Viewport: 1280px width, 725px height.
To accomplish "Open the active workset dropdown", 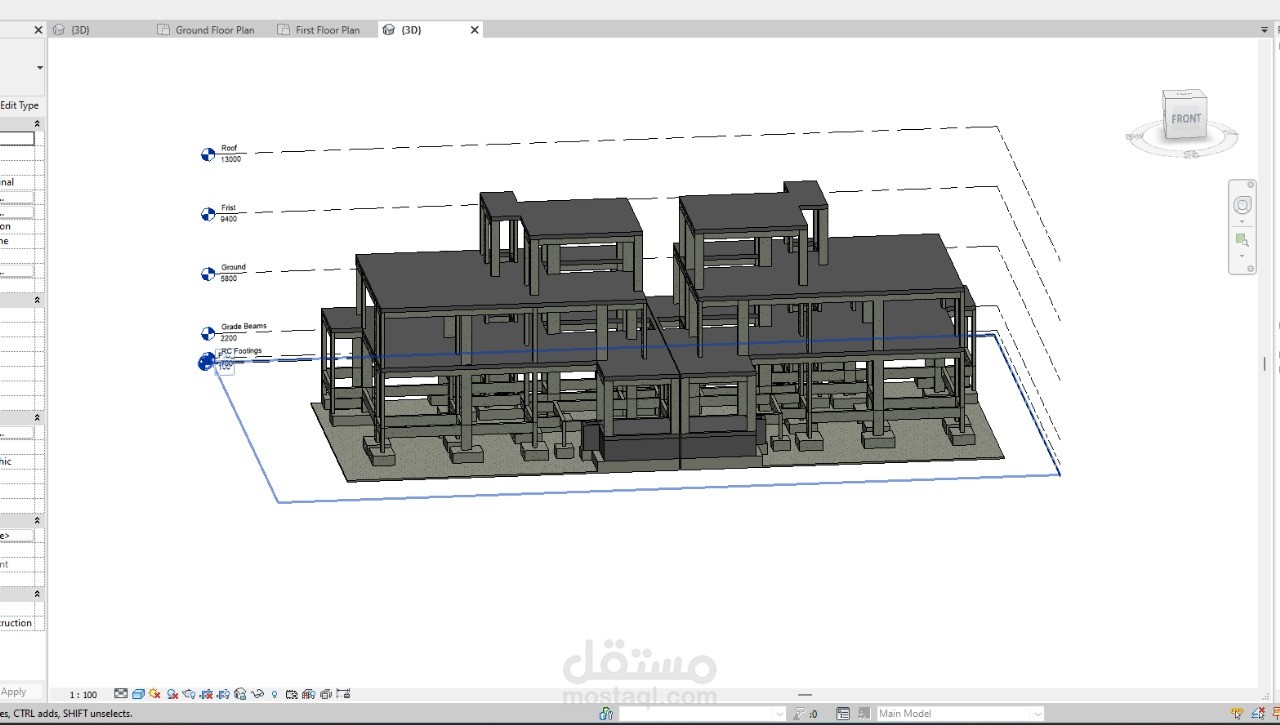I will click(x=702, y=713).
